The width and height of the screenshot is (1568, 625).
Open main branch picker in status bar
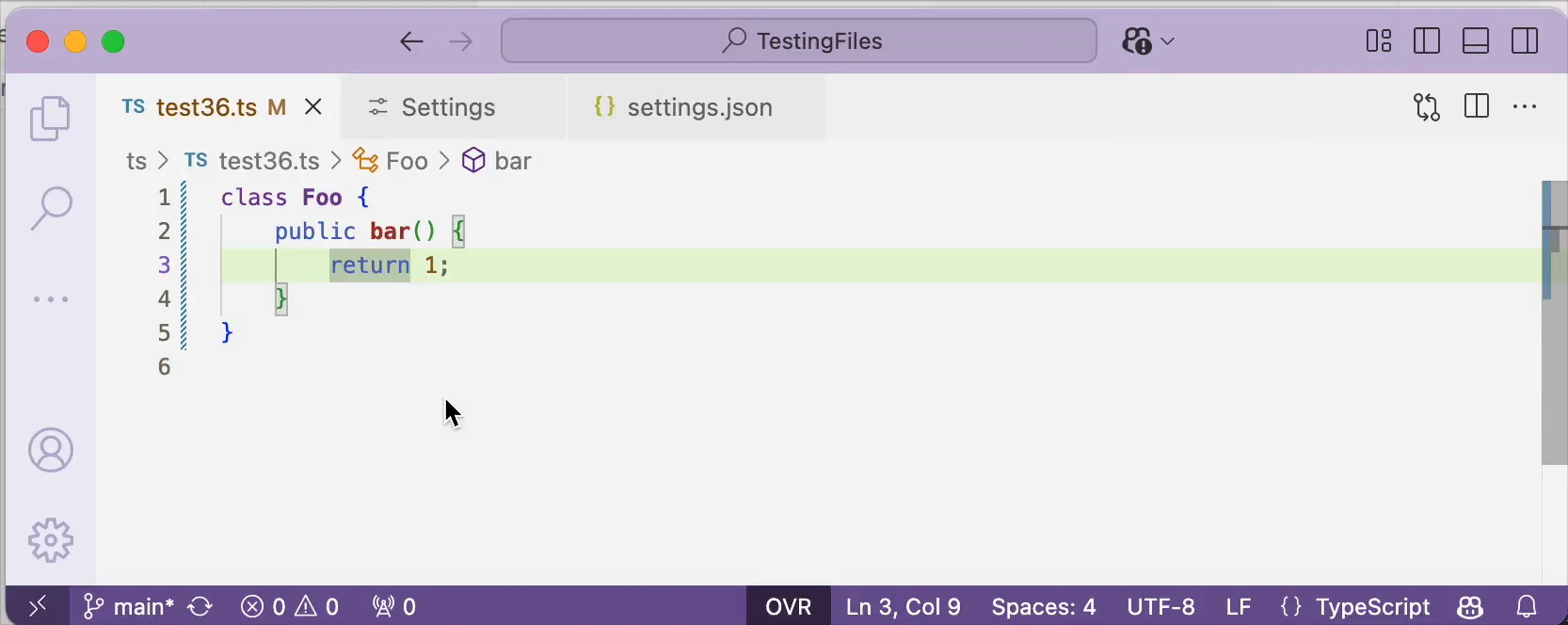point(128,607)
